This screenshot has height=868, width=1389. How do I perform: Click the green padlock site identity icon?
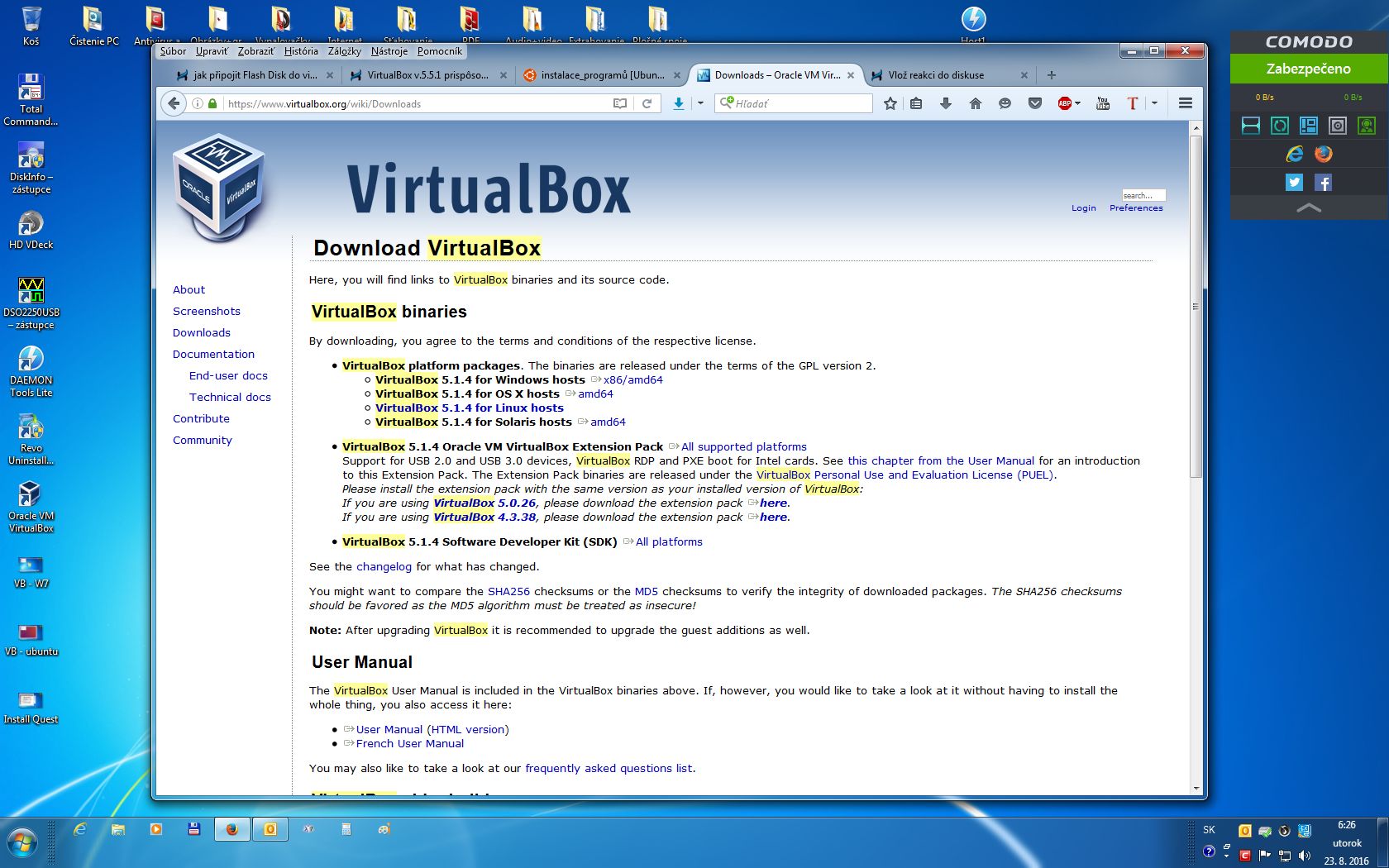tap(212, 103)
